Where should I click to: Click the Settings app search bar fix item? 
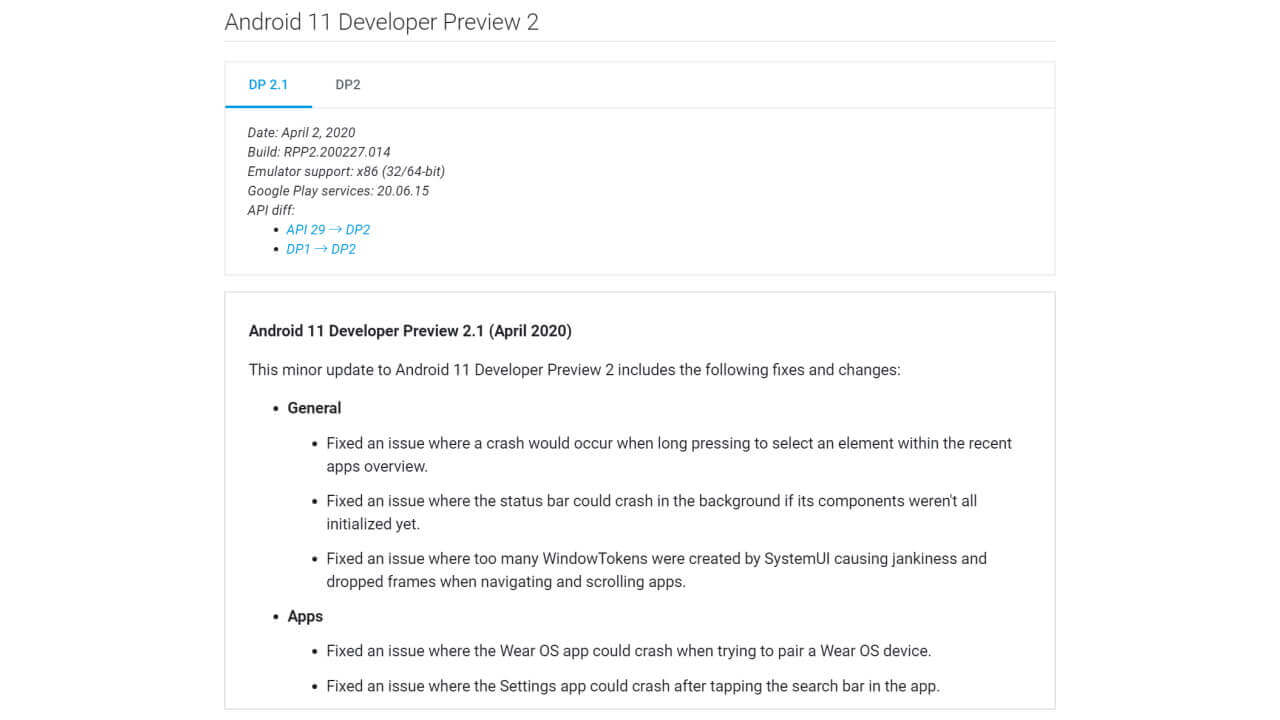tap(632, 686)
